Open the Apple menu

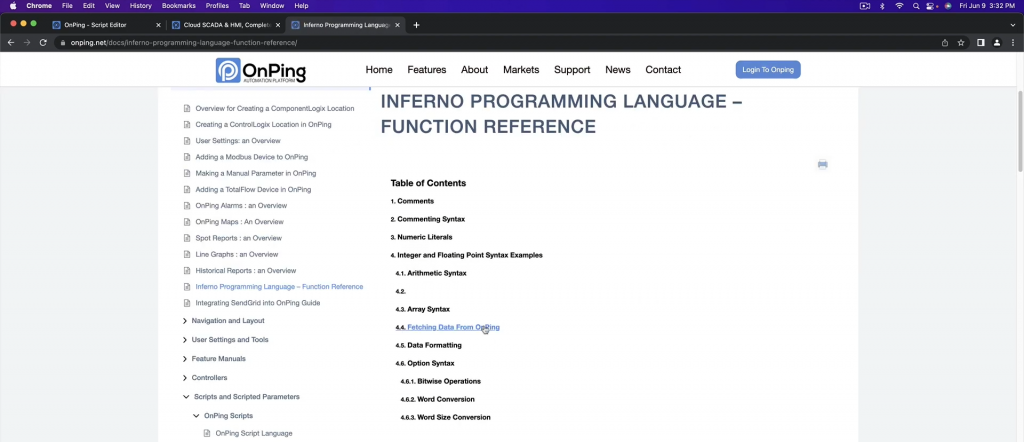tap(12, 6)
